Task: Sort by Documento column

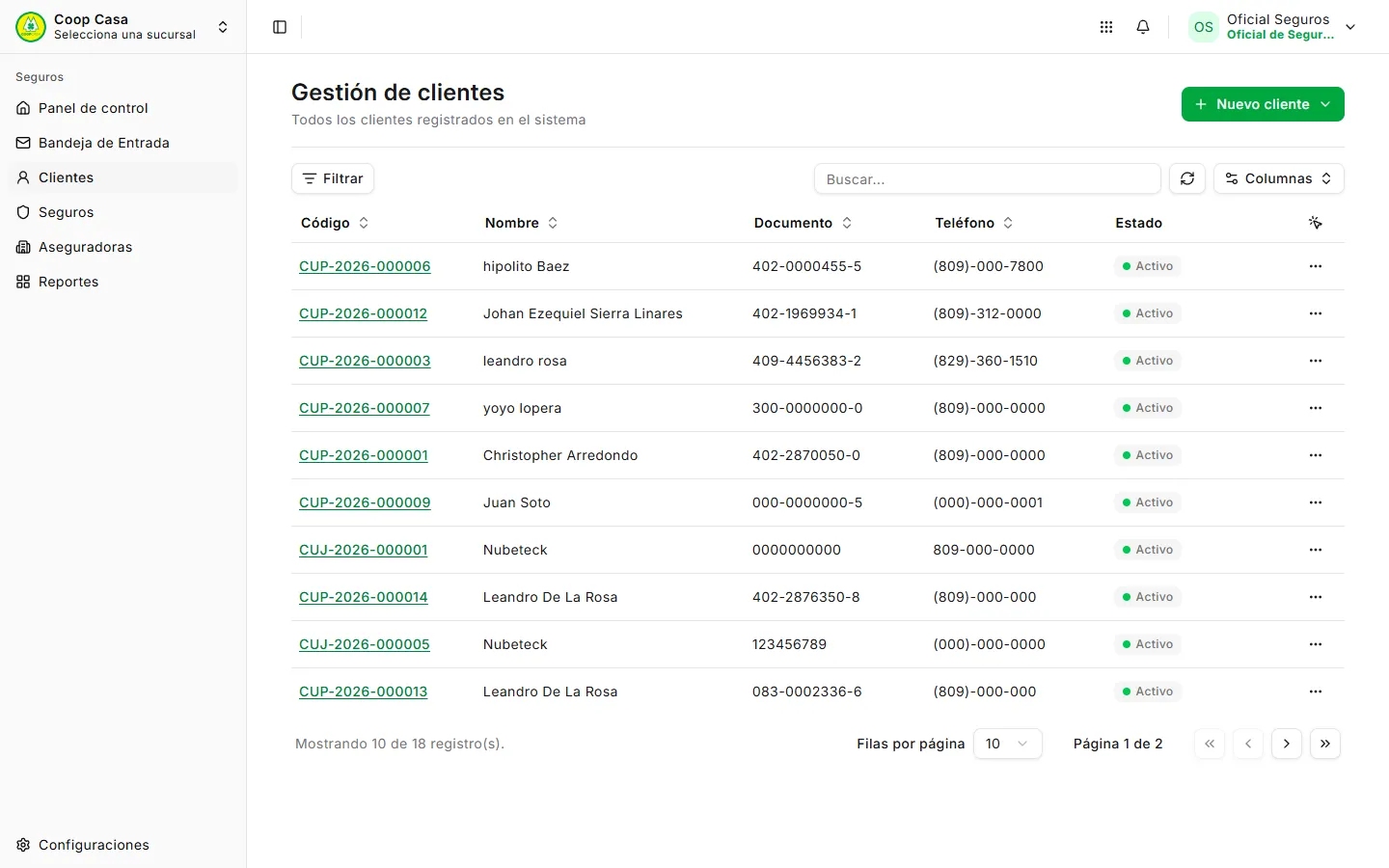Action: pos(803,223)
